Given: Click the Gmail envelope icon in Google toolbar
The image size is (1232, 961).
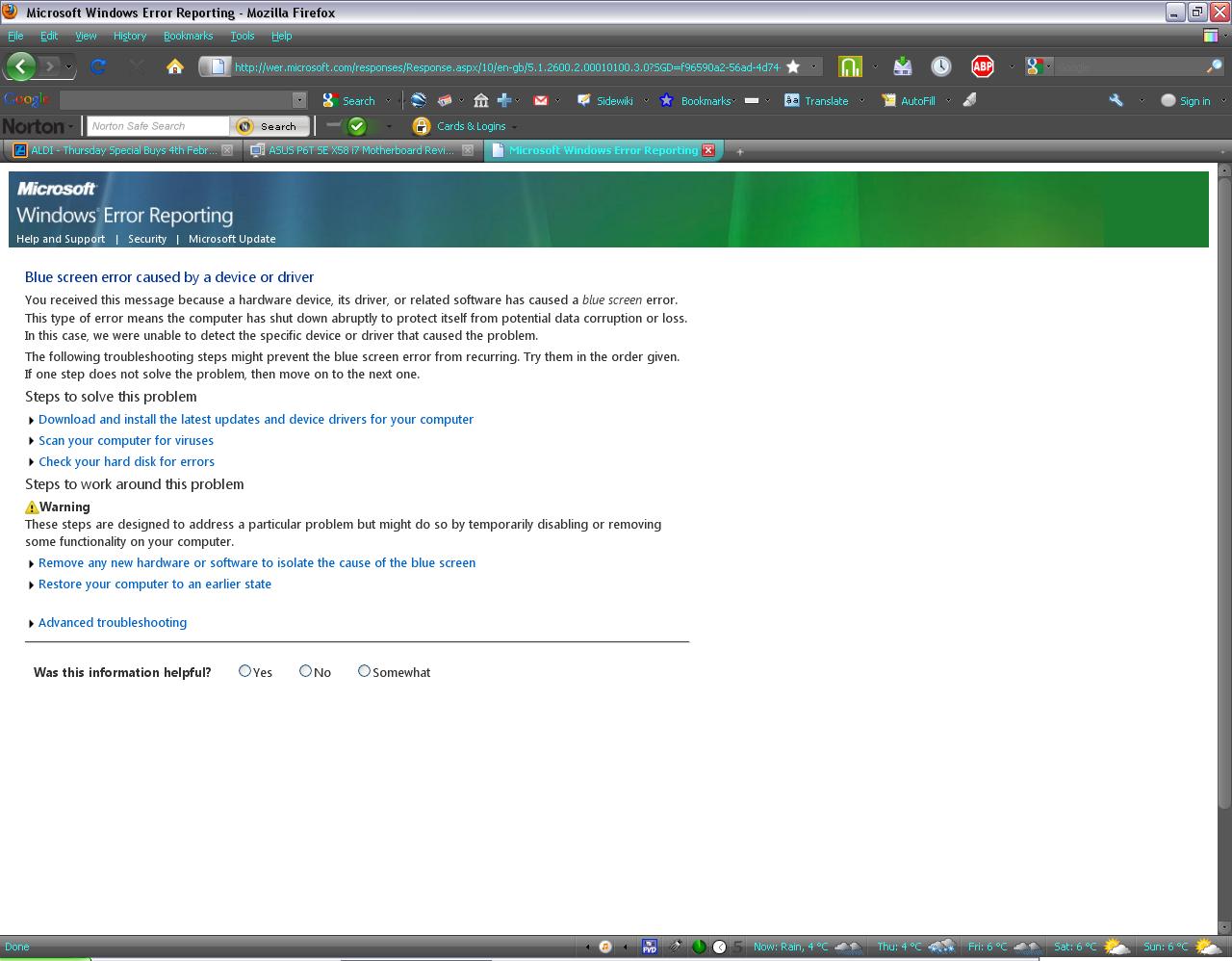Looking at the screenshot, I should (541, 100).
